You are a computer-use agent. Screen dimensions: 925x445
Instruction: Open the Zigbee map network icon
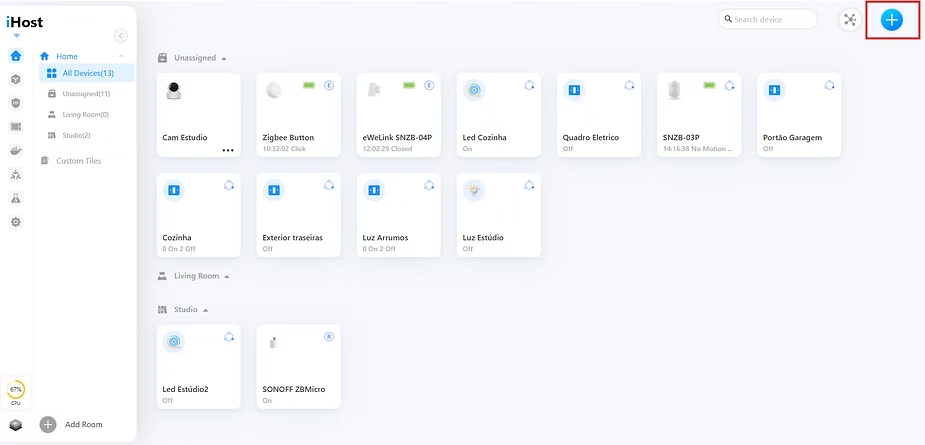click(x=849, y=20)
